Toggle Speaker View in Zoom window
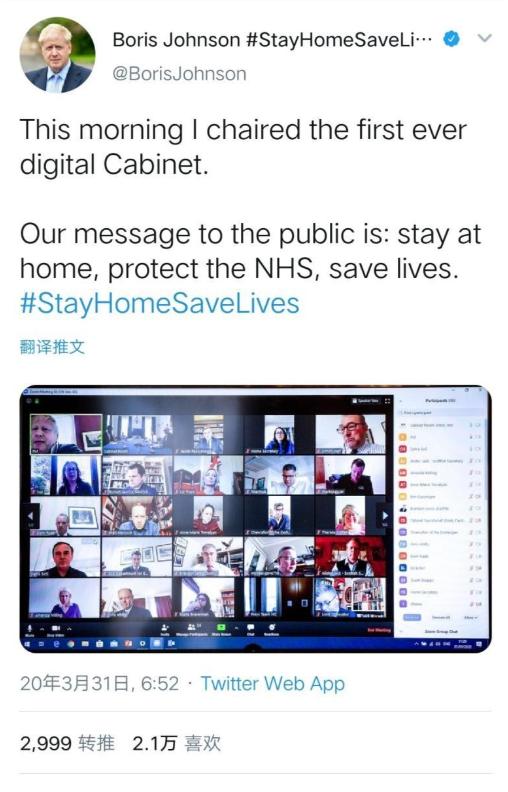 click(368, 401)
